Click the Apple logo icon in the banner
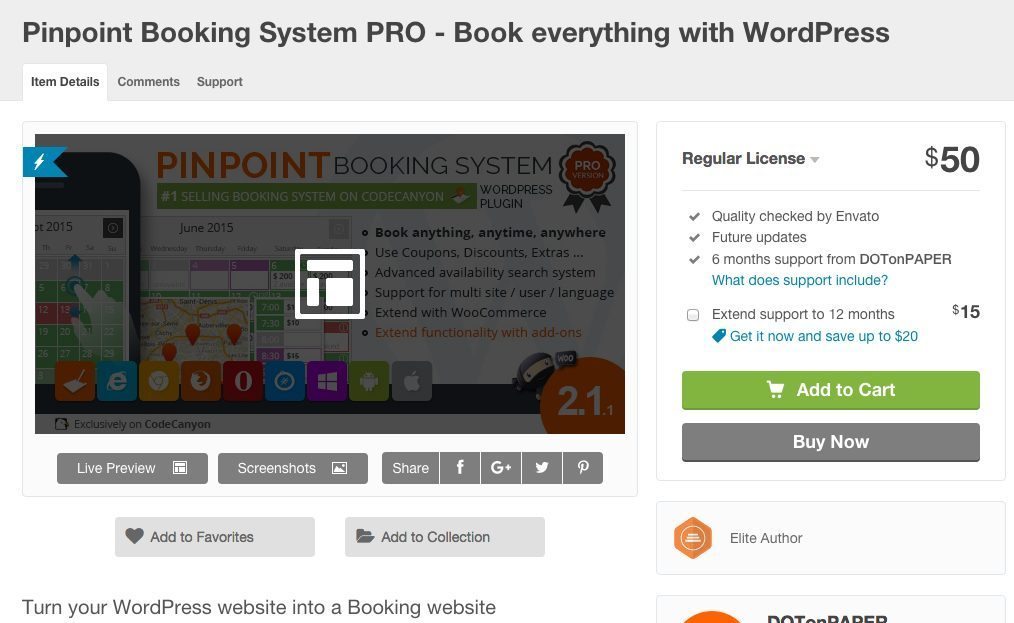Image resolution: width=1014 pixels, height=623 pixels. [x=411, y=381]
